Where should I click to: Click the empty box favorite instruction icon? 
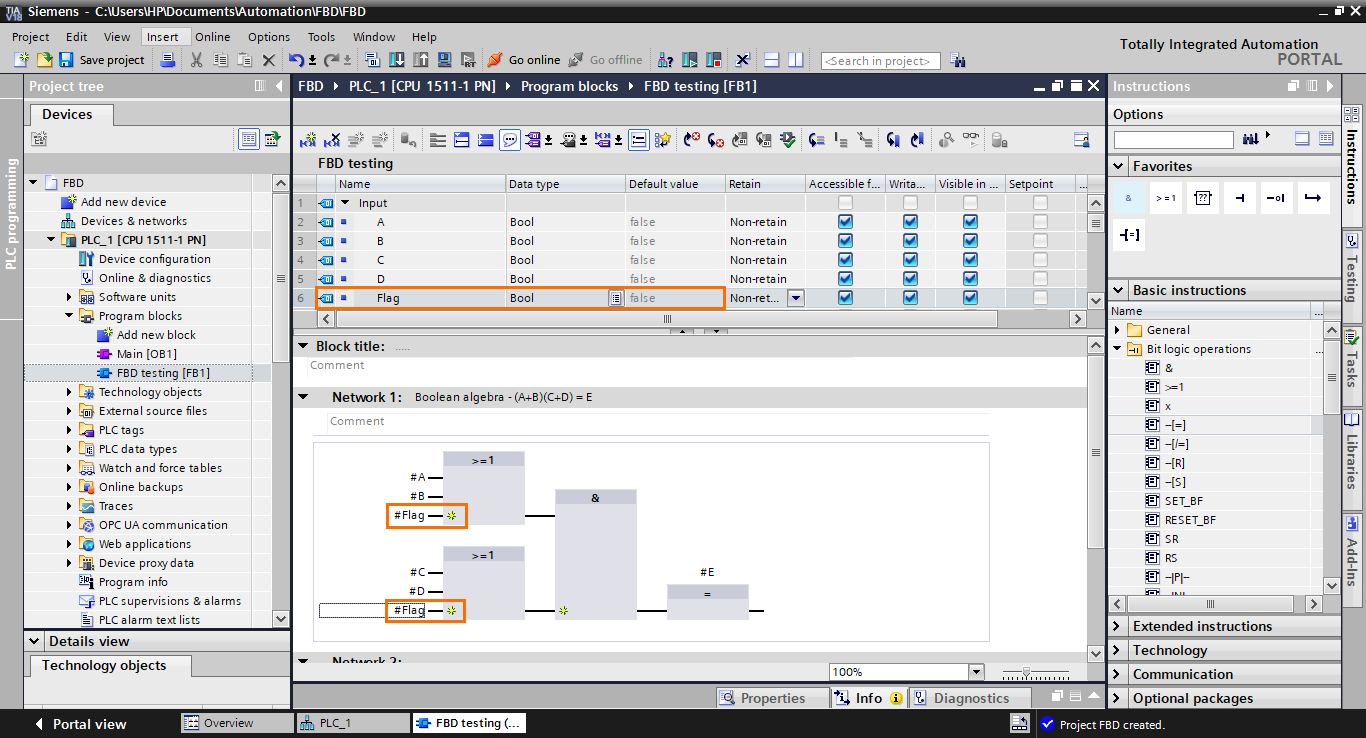[1202, 198]
